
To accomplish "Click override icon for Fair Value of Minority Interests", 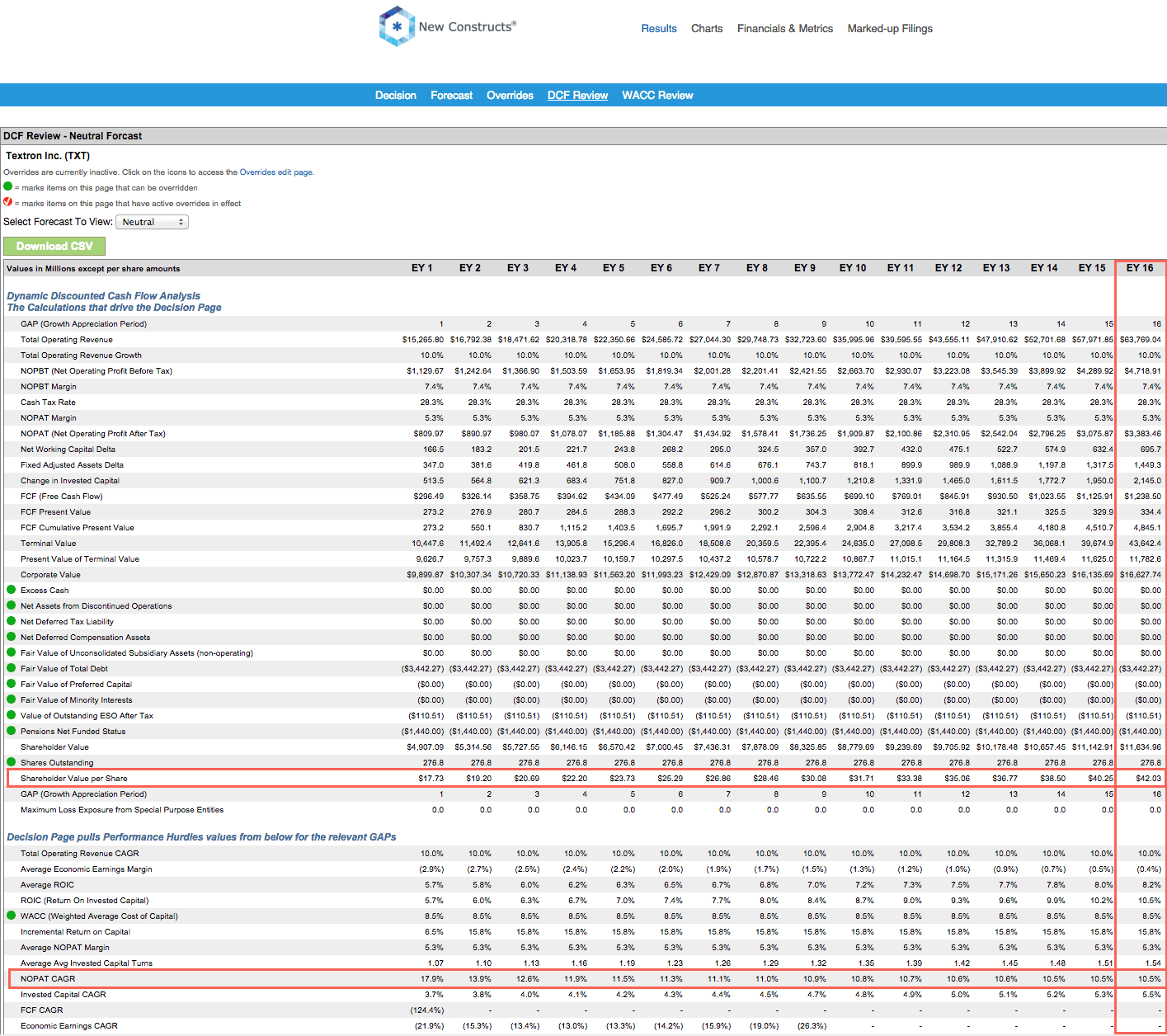I will pyautogui.click(x=12, y=699).
